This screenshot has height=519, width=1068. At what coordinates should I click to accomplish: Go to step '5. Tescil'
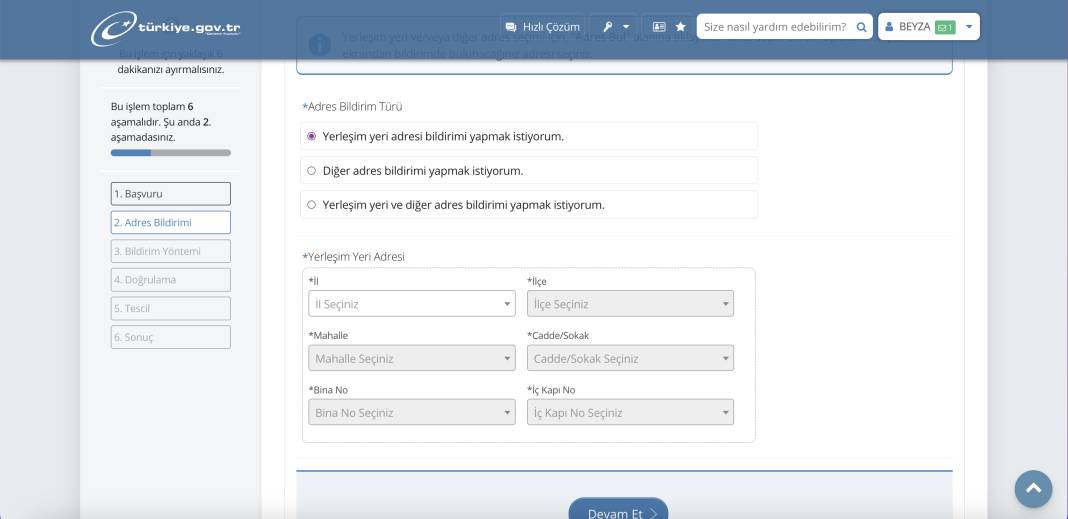coord(171,308)
